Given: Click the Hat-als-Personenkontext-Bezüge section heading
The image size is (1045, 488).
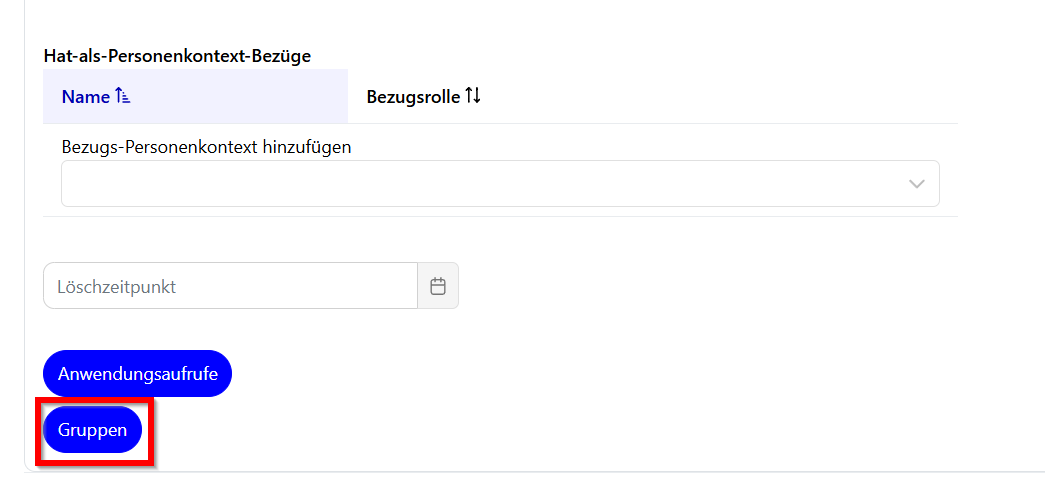Looking at the screenshot, I should [177, 55].
